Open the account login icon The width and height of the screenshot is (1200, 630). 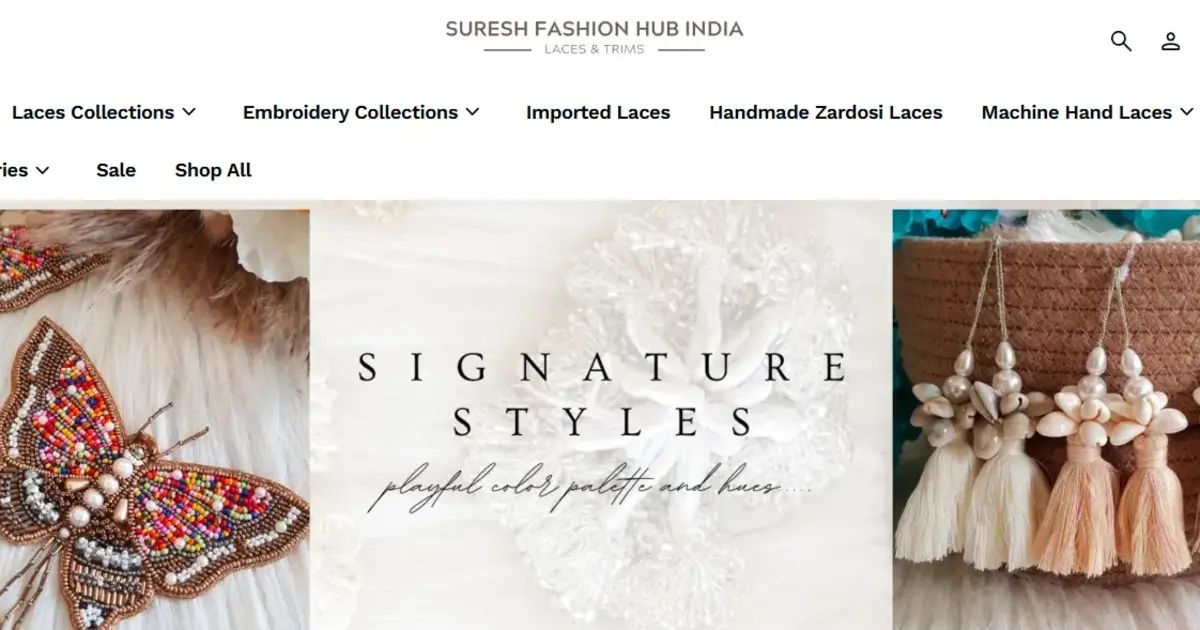tap(1170, 41)
